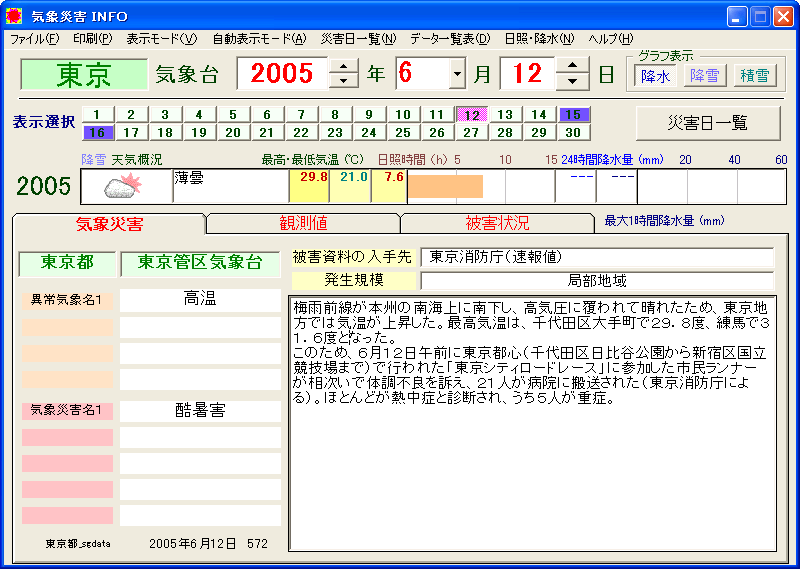Click inside the disaster description text area
This screenshot has width=800, height=569.
tap(532, 423)
